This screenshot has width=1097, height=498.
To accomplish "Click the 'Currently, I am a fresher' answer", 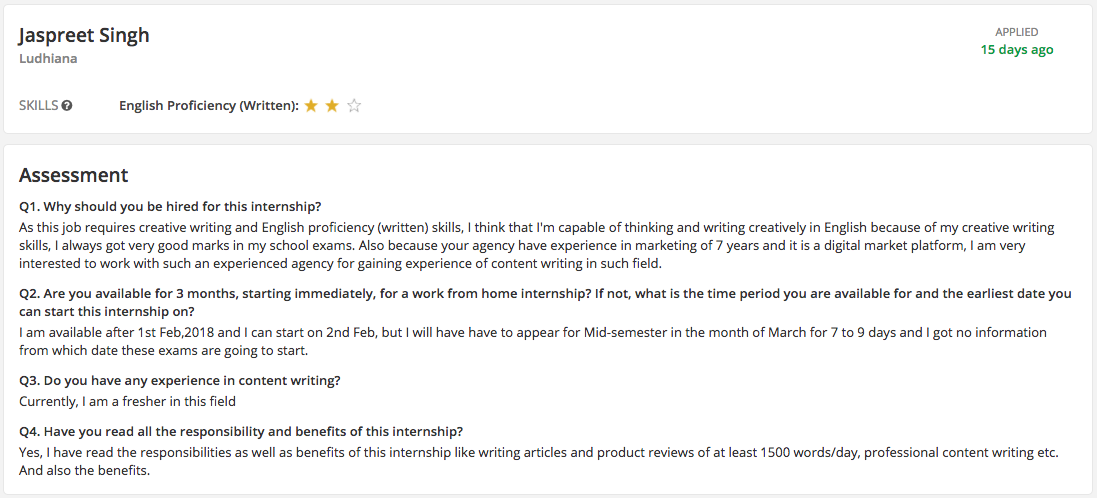I will click(127, 401).
